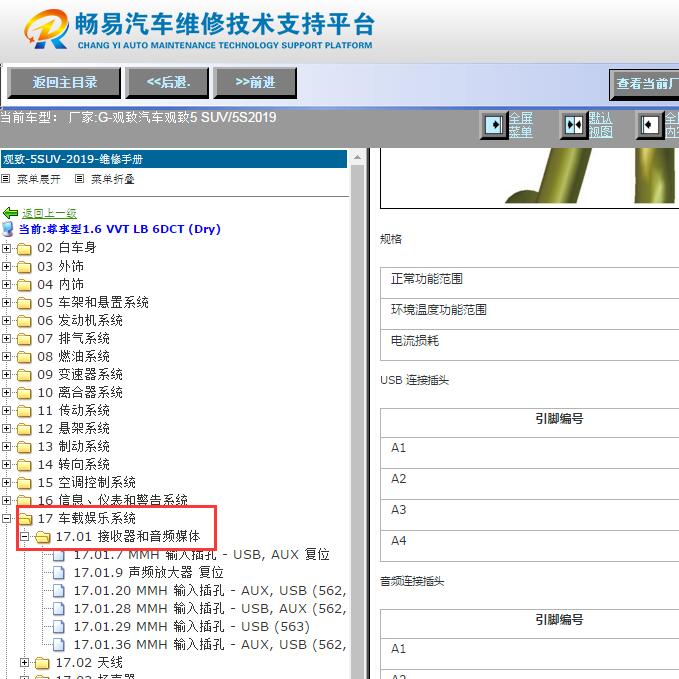Click the 06 发动机系统 folder icon

click(24, 321)
